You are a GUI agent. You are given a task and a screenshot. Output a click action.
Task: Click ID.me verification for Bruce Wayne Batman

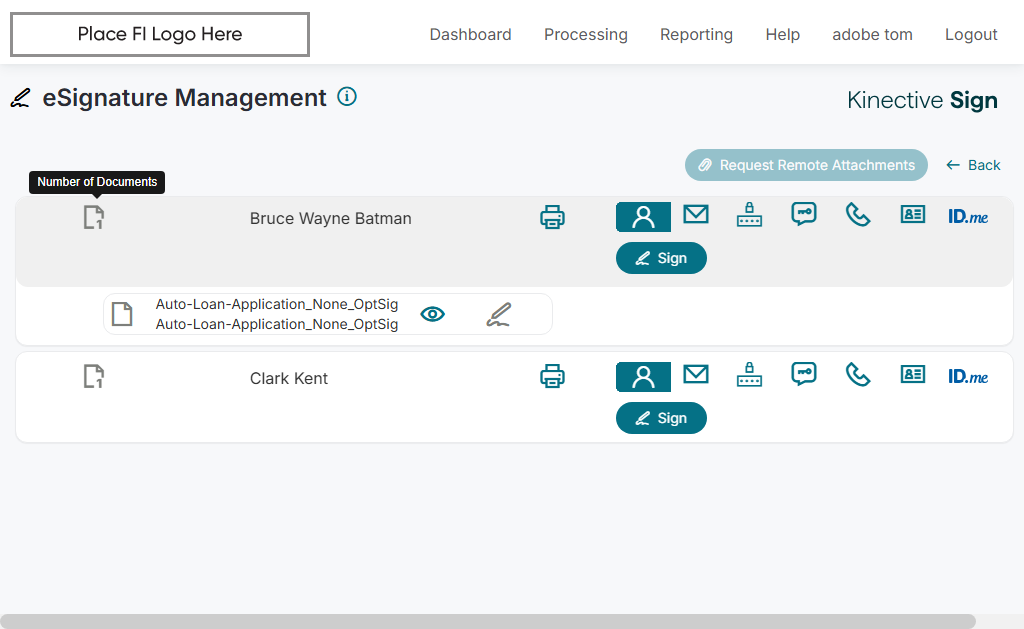click(968, 216)
